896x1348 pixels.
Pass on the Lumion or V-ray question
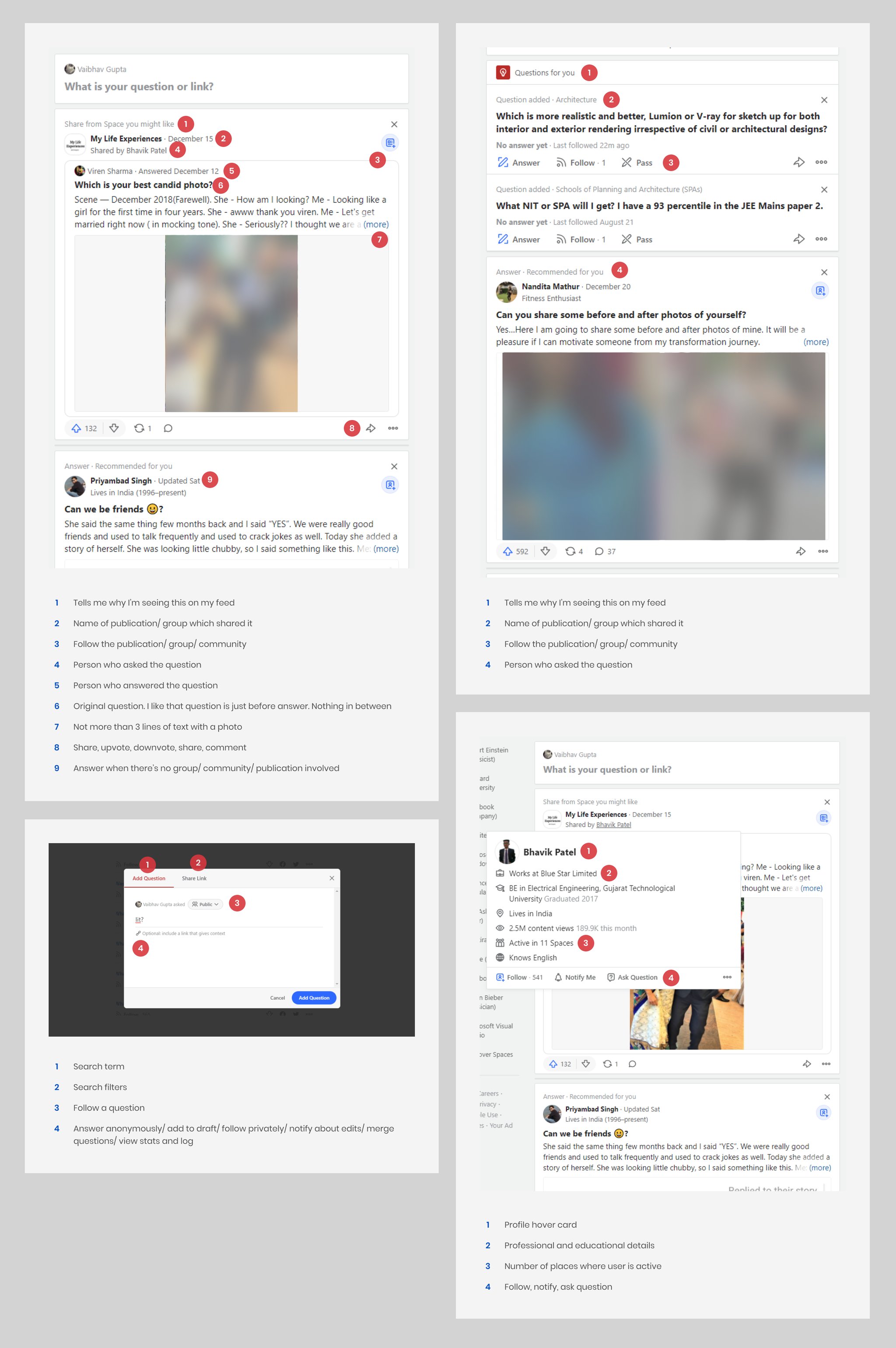[x=637, y=163]
